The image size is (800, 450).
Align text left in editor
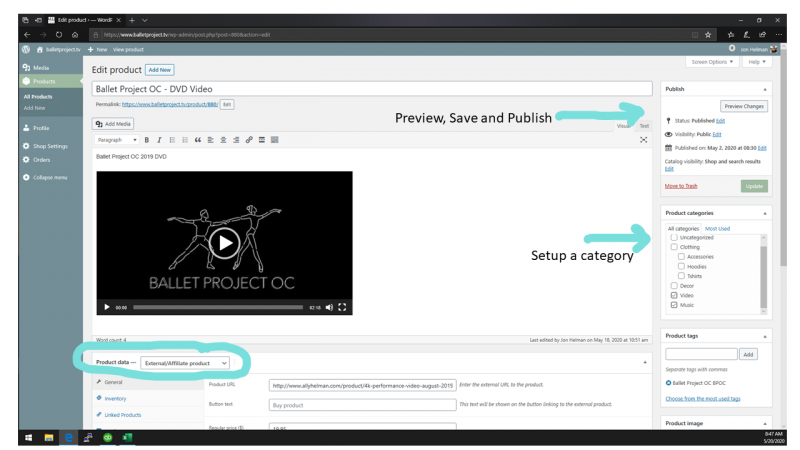coord(211,140)
